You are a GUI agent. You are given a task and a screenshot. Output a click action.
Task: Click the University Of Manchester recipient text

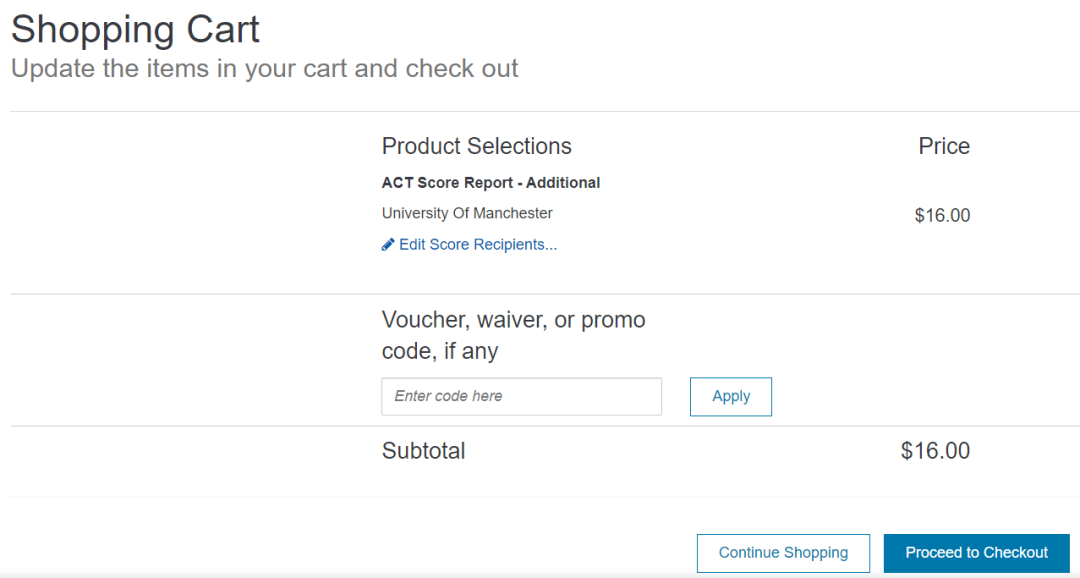[x=467, y=214]
